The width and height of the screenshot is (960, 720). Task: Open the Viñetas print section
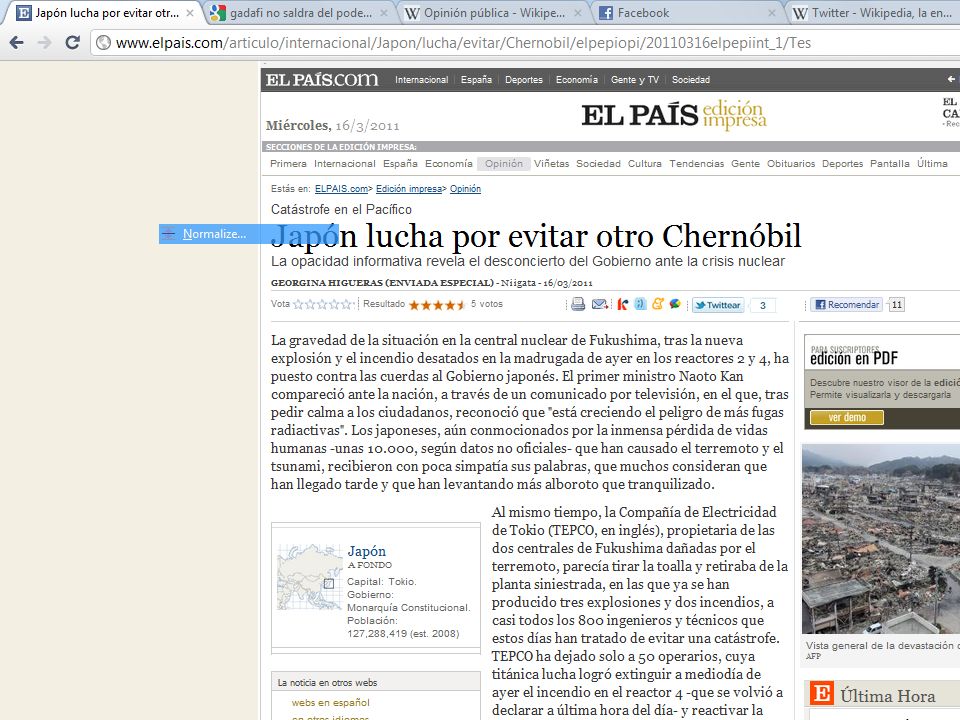(x=551, y=163)
